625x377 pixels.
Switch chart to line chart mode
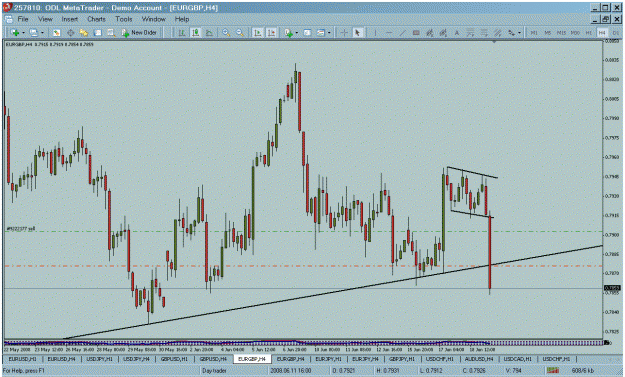[x=209, y=33]
